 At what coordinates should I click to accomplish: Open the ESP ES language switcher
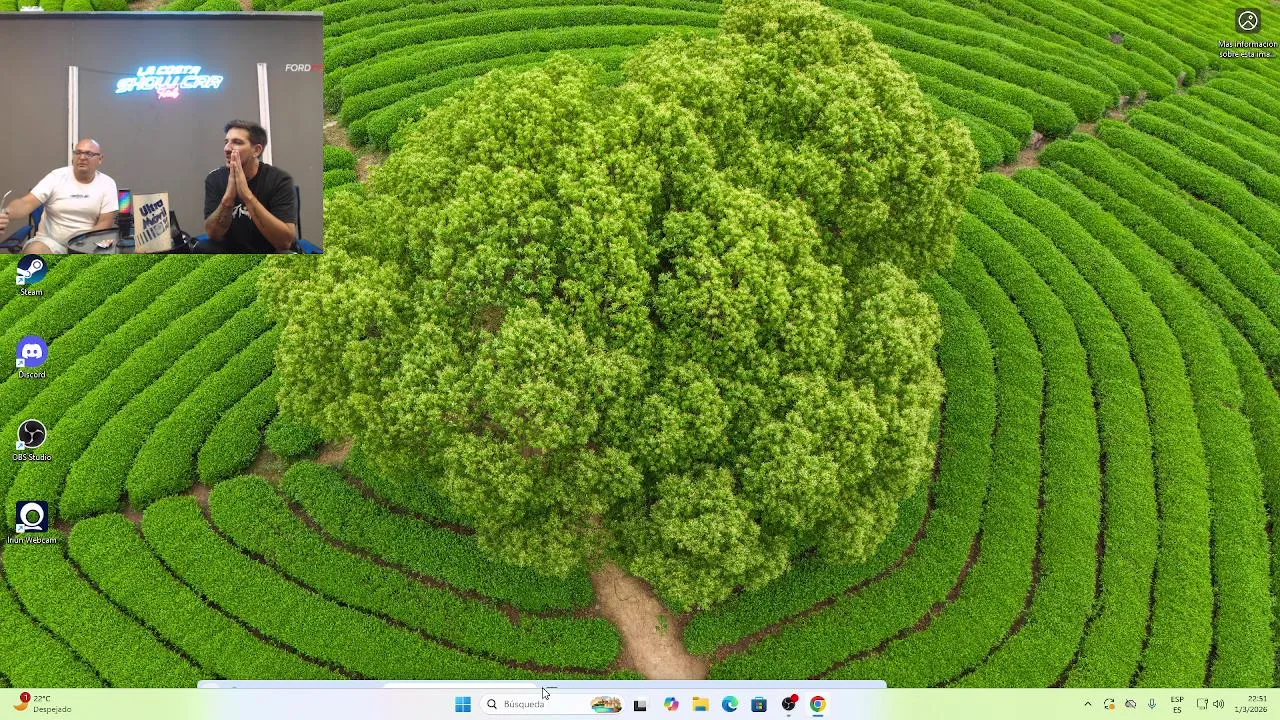tap(1177, 704)
